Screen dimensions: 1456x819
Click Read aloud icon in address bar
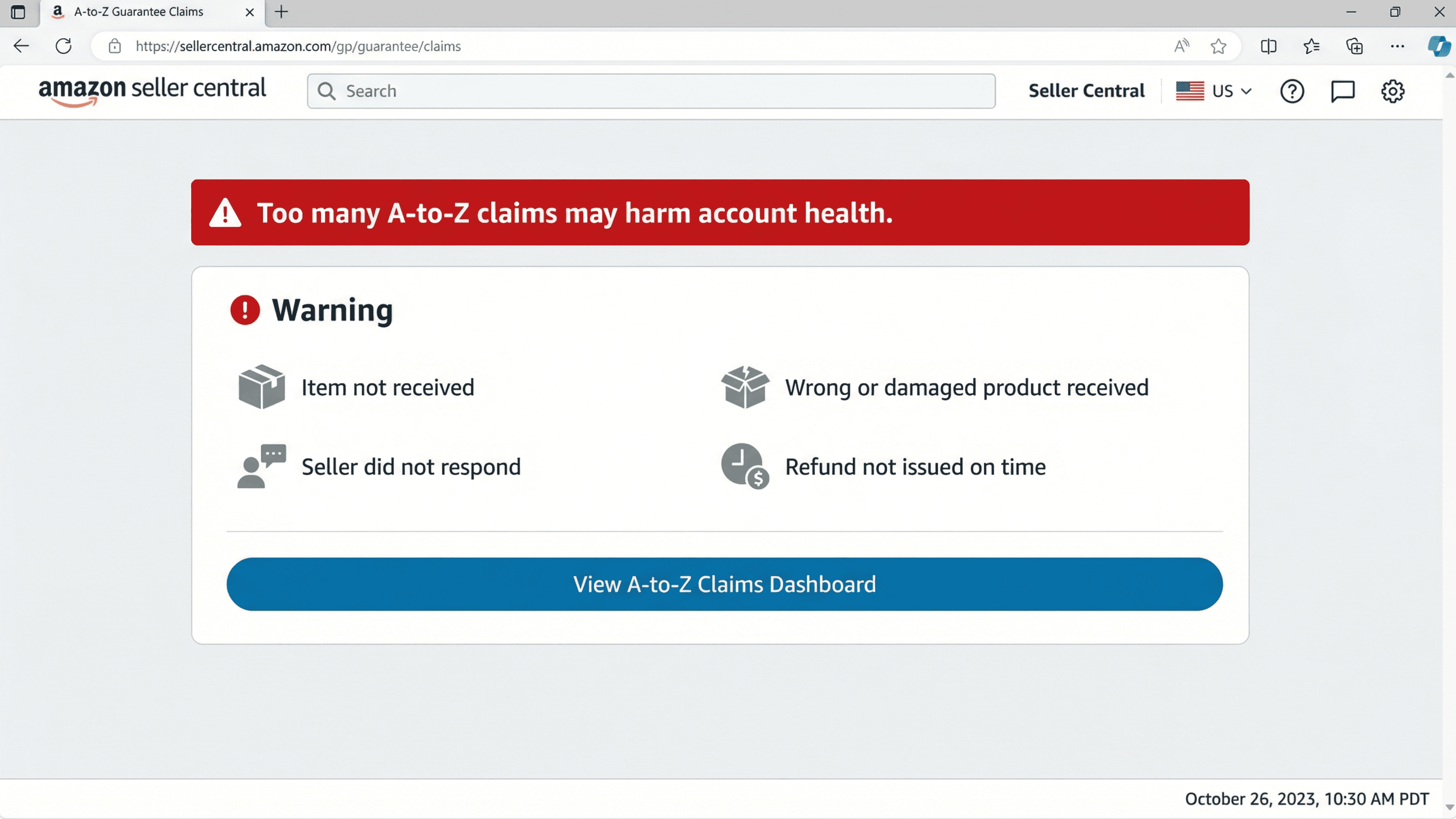(x=1181, y=46)
